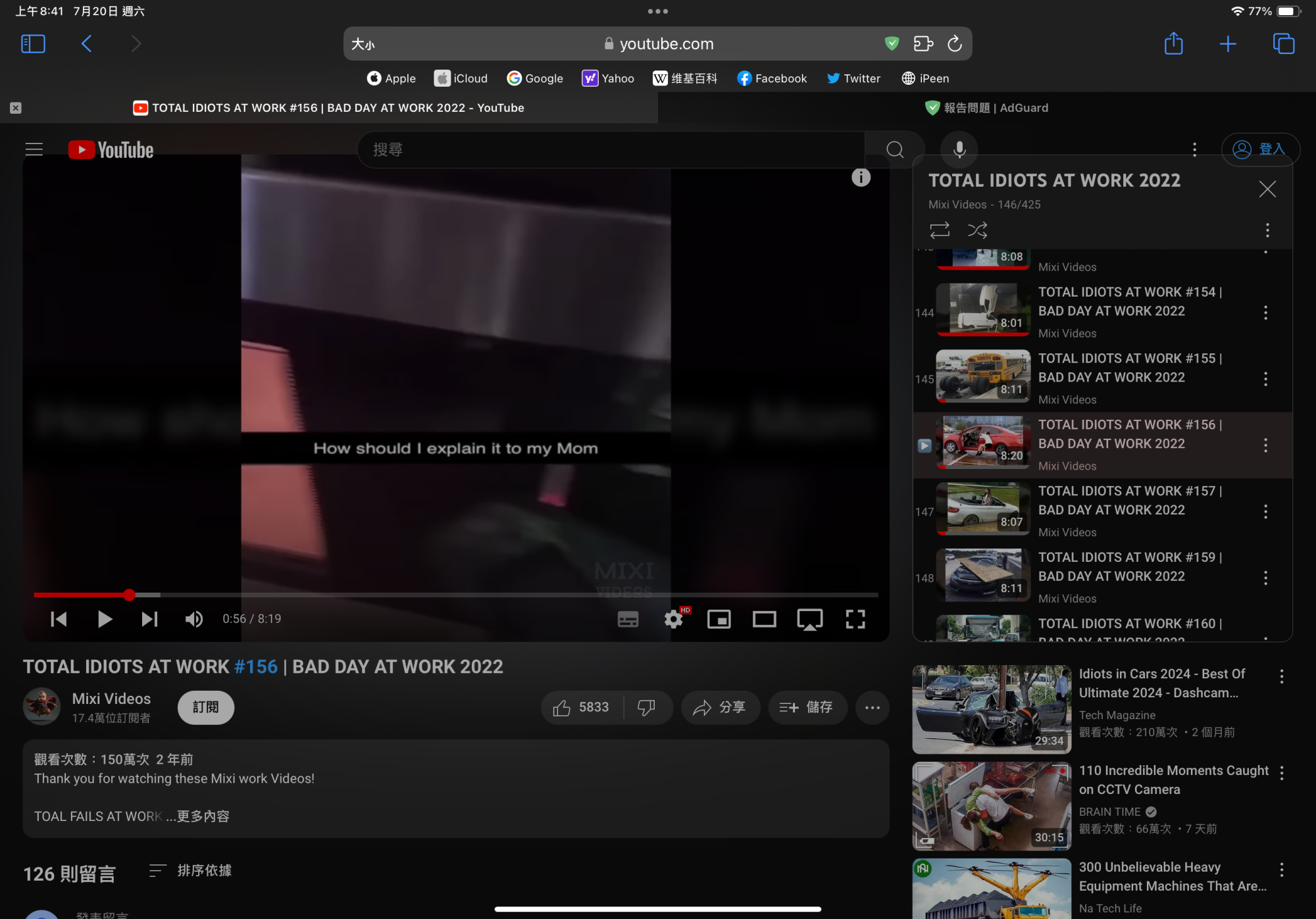Show video info card icon
The image size is (1316, 919).
[x=861, y=178]
